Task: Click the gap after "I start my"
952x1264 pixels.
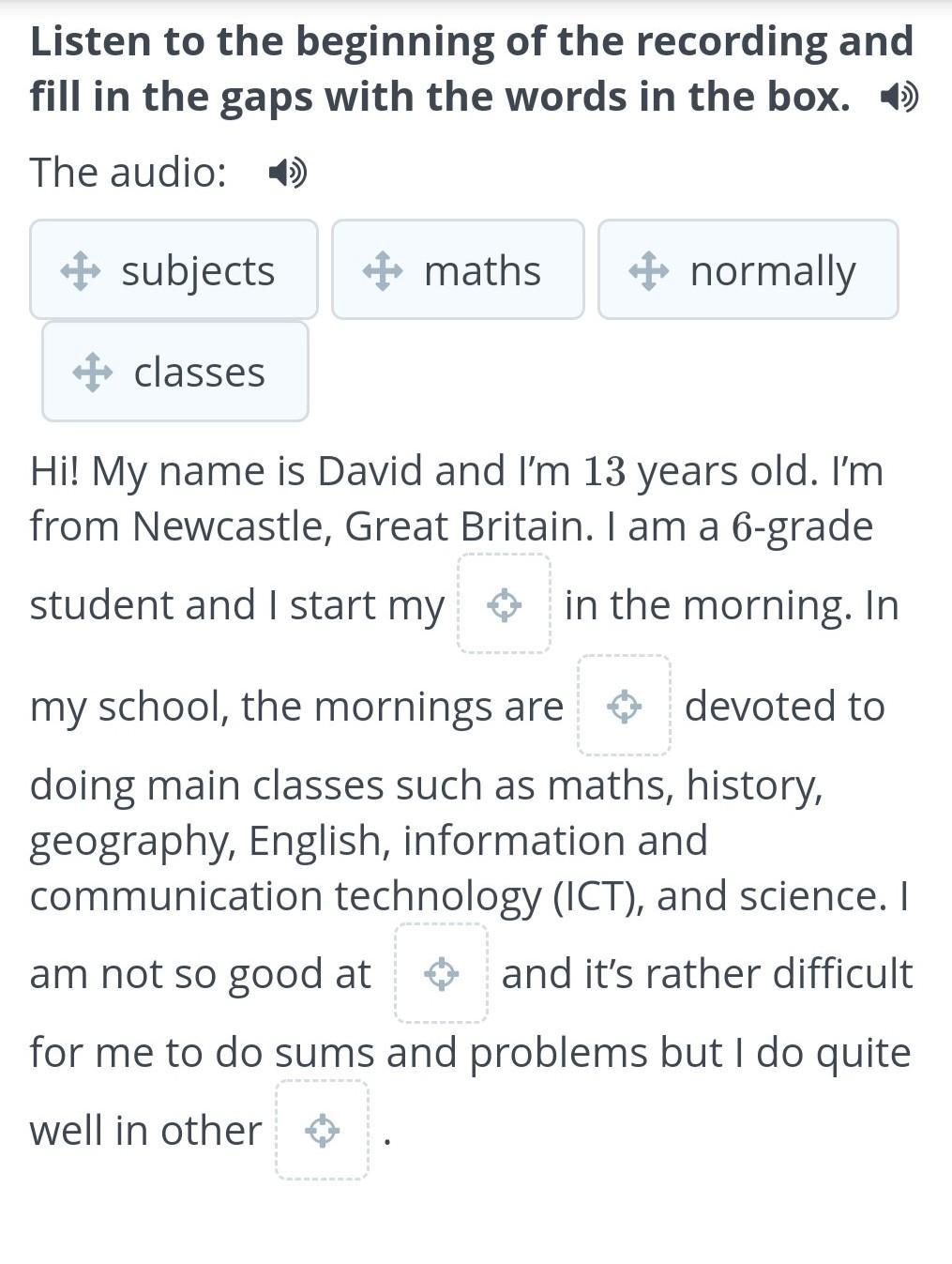Action: coord(505,603)
